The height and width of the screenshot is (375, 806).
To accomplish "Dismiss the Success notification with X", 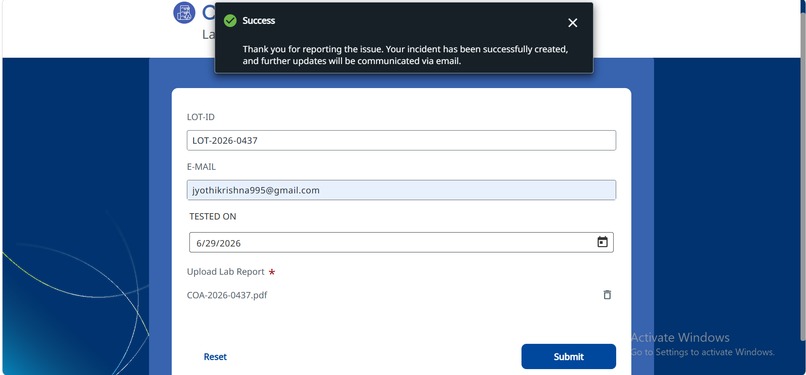I will pyautogui.click(x=573, y=23).
